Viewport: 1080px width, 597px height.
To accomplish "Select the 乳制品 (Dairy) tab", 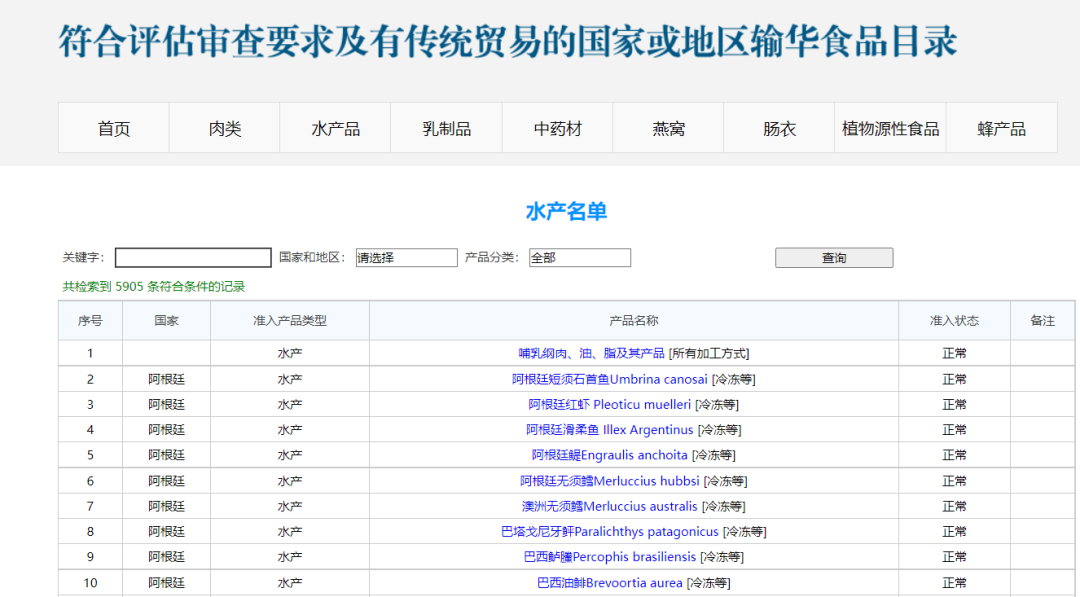I will pyautogui.click(x=445, y=126).
